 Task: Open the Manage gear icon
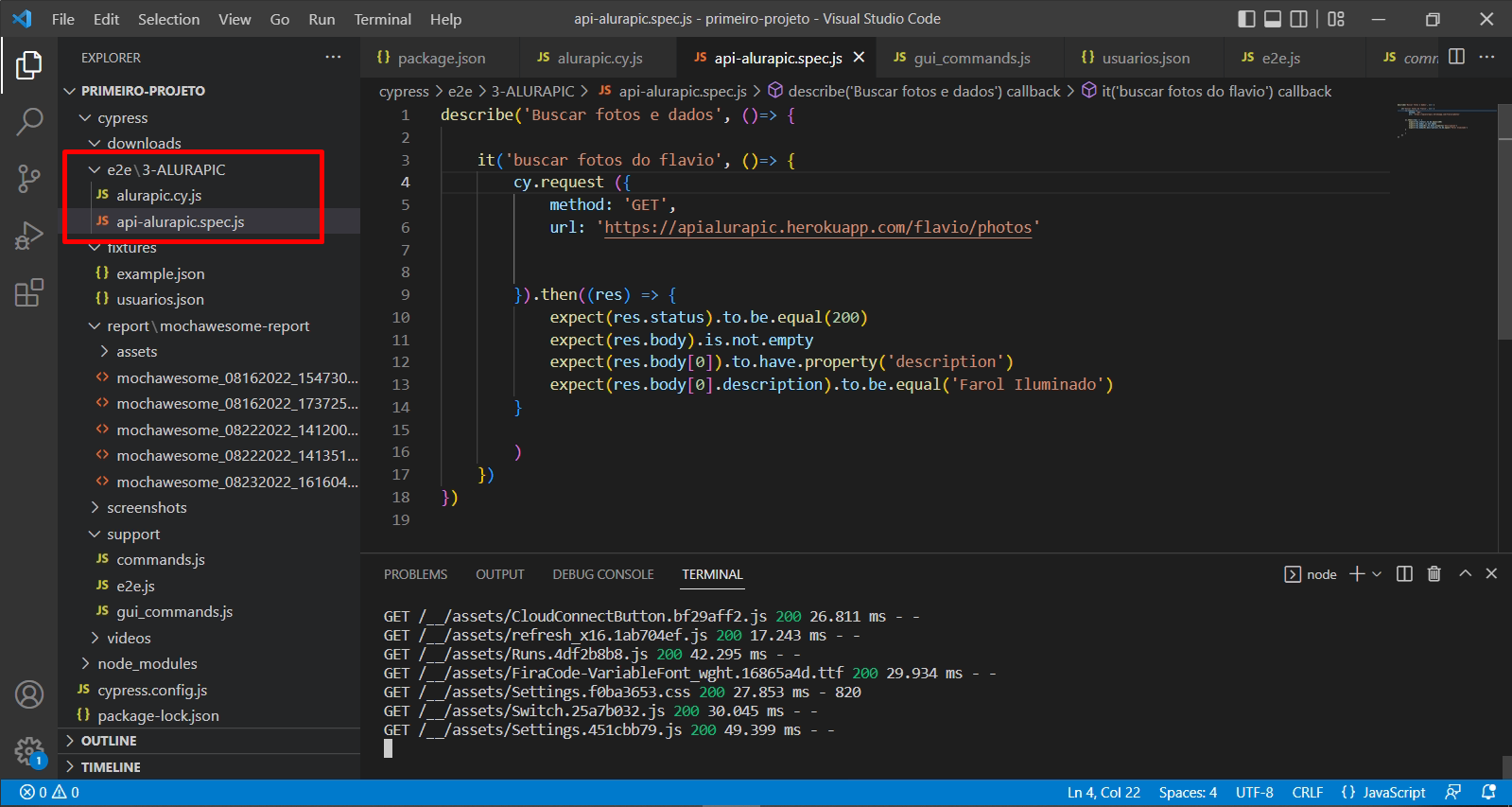coord(29,752)
